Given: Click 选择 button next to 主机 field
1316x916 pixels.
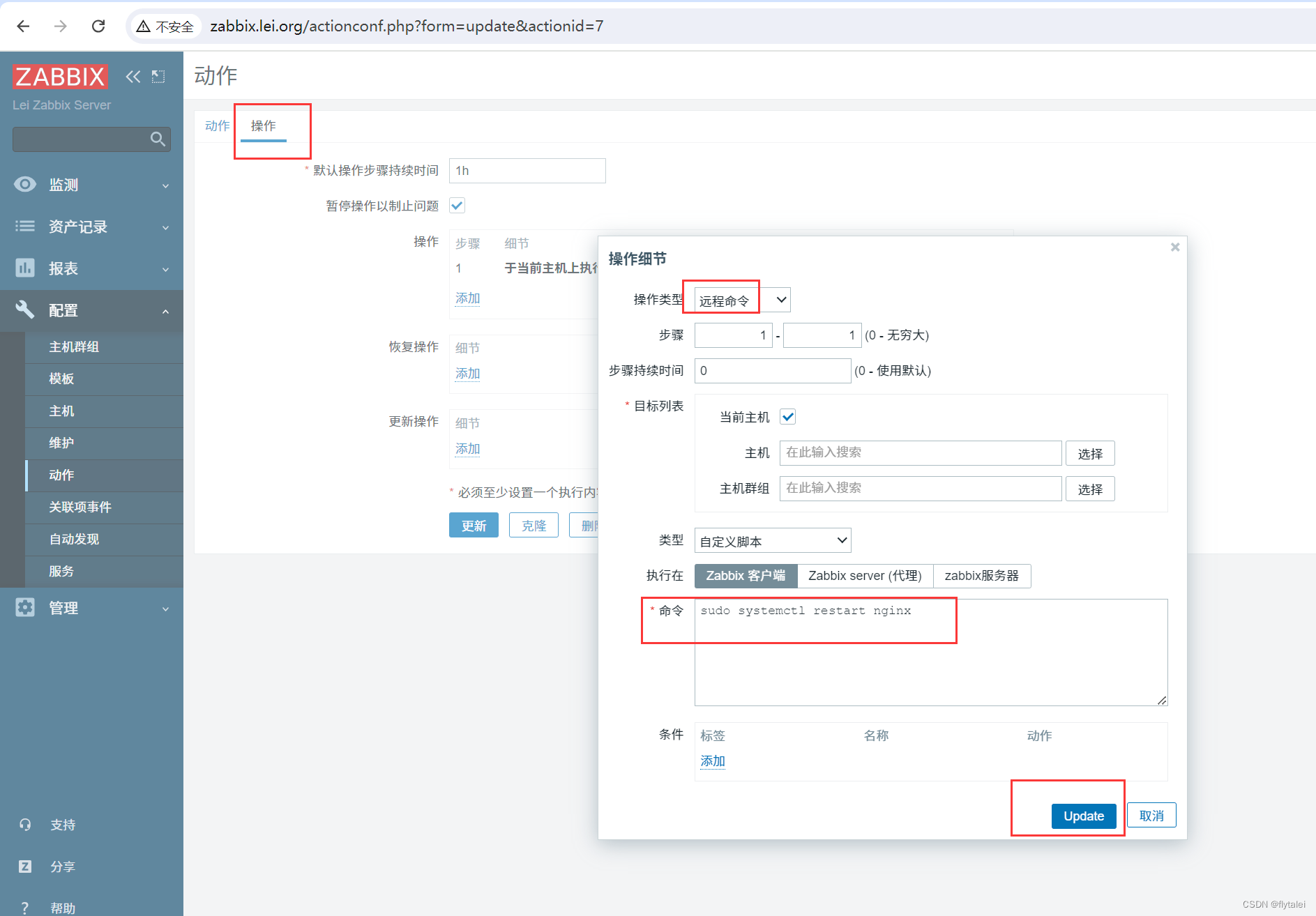Looking at the screenshot, I should point(1090,454).
